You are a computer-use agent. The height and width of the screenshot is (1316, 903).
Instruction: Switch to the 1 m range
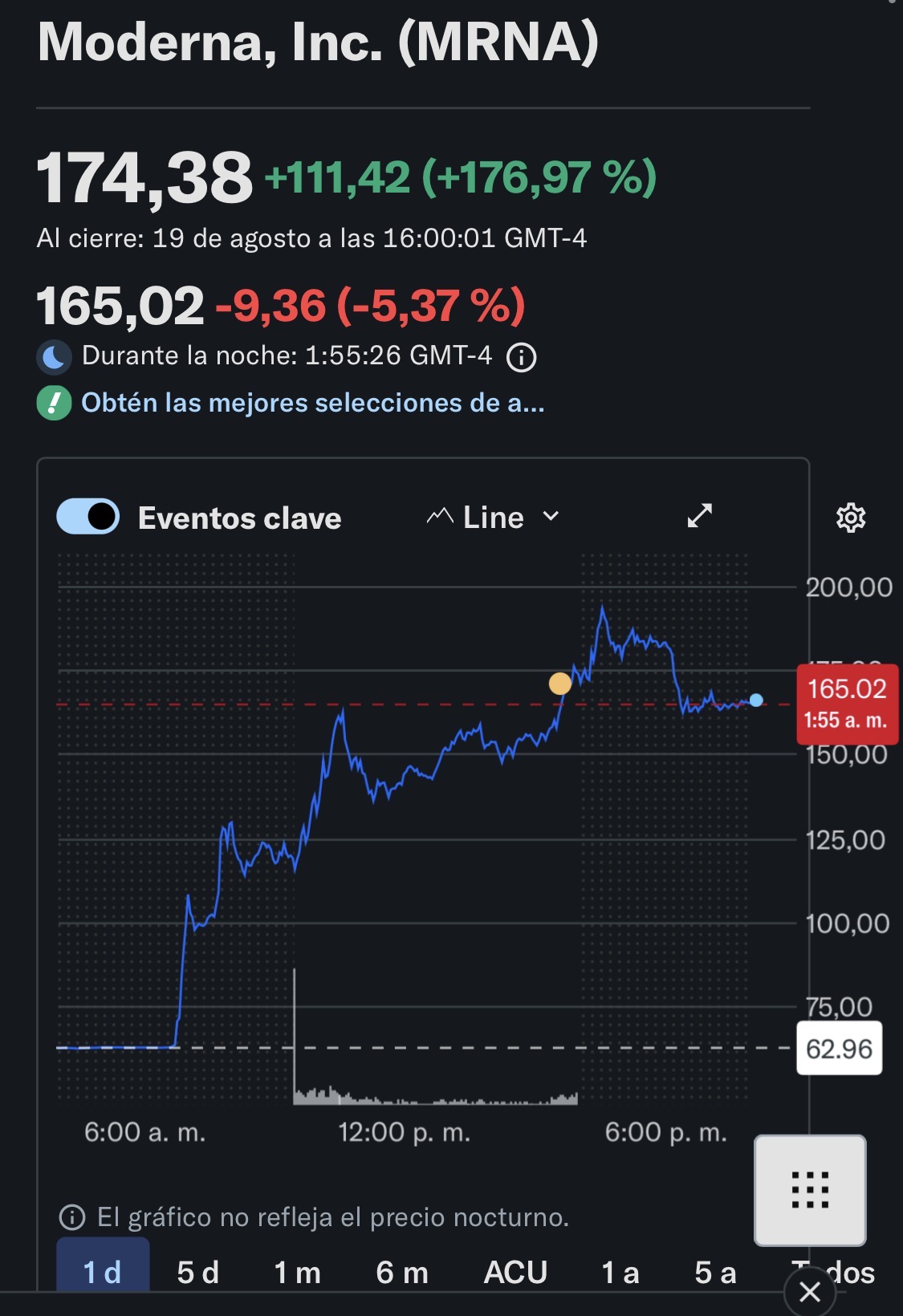pos(298,1272)
